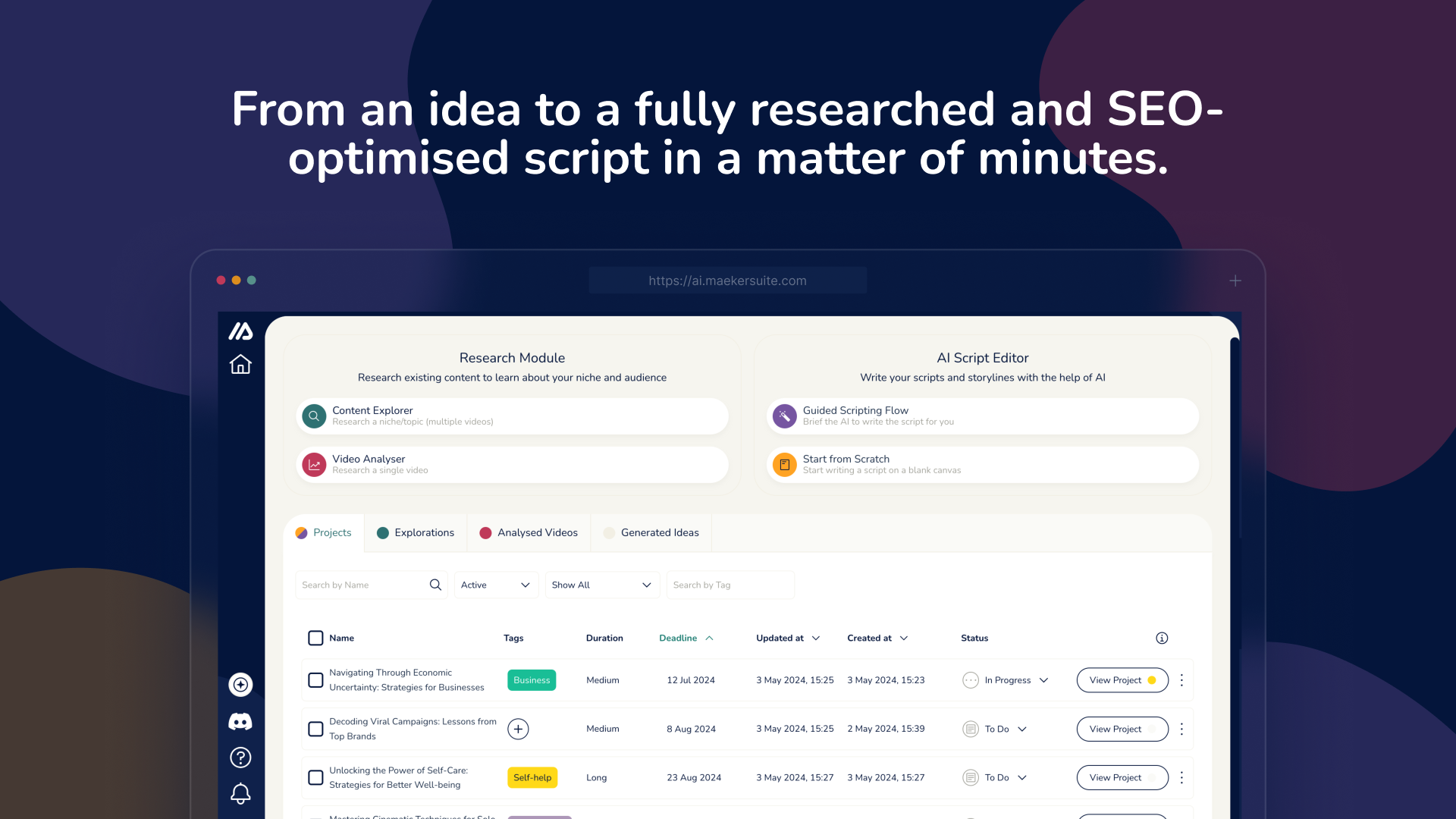Switch to the Explorations tab
Viewport: 1456px width, 819px height.
pos(415,533)
